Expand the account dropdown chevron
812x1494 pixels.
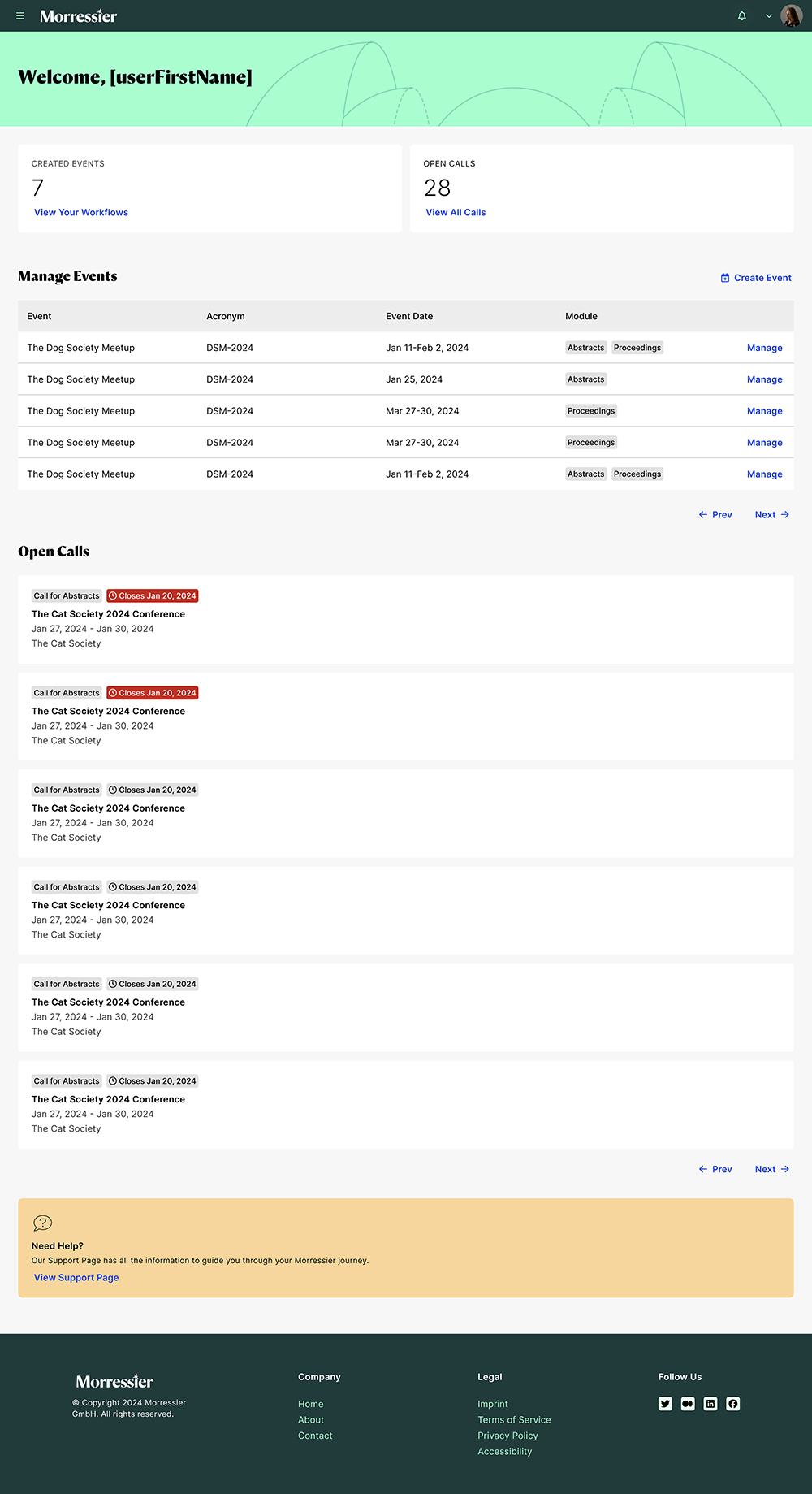point(768,16)
